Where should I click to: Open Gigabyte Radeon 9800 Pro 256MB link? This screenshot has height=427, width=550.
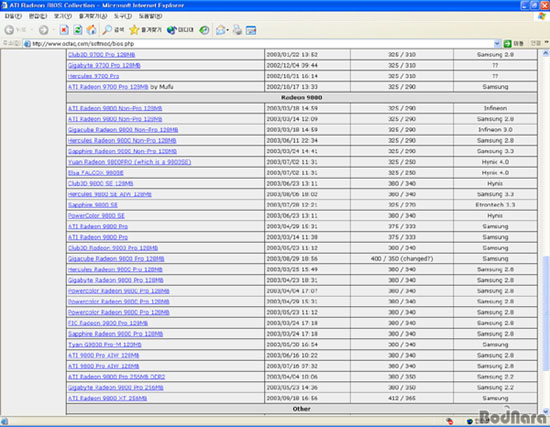point(116,387)
